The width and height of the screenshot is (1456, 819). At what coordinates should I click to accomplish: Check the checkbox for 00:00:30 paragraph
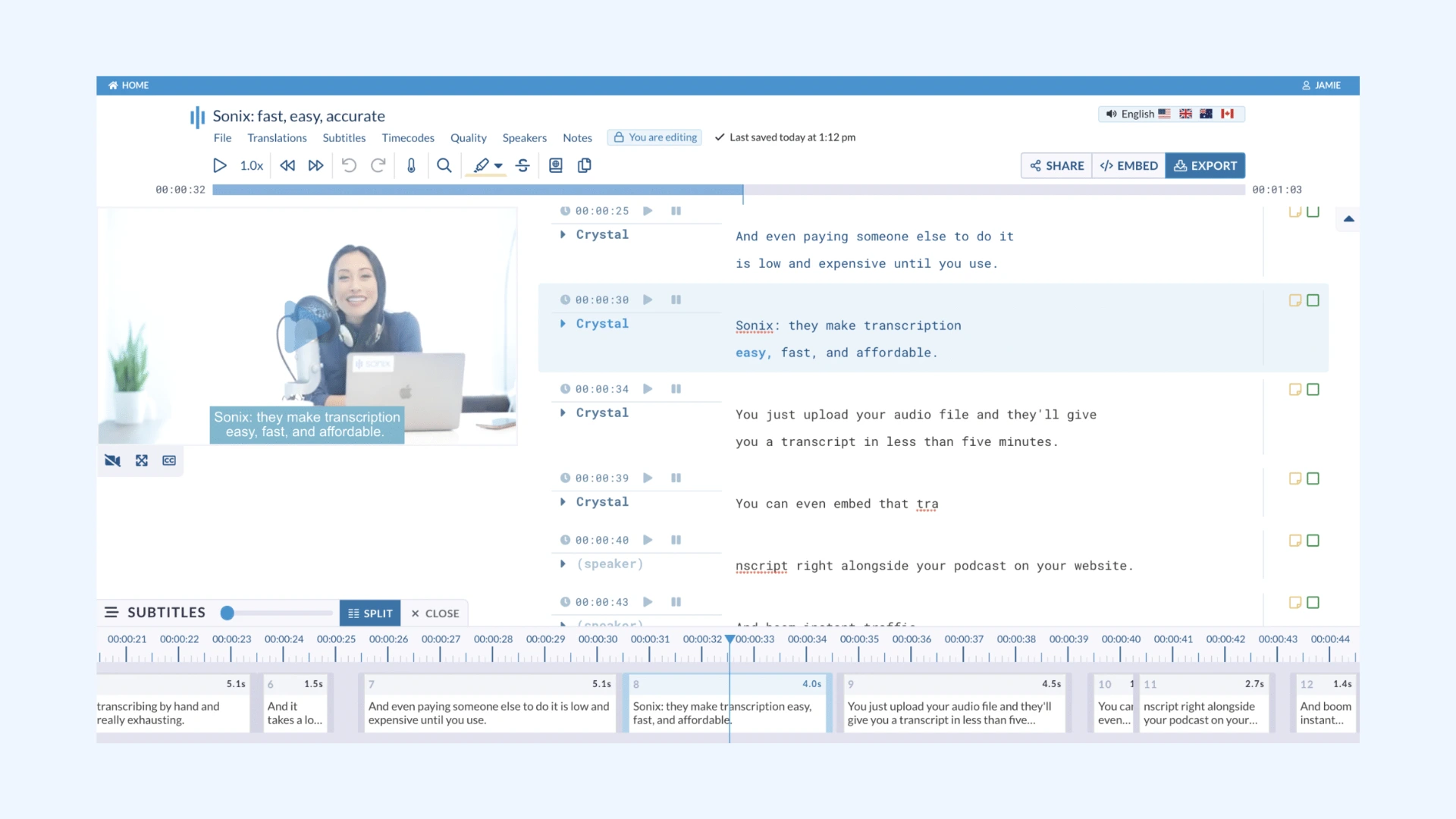click(1313, 300)
